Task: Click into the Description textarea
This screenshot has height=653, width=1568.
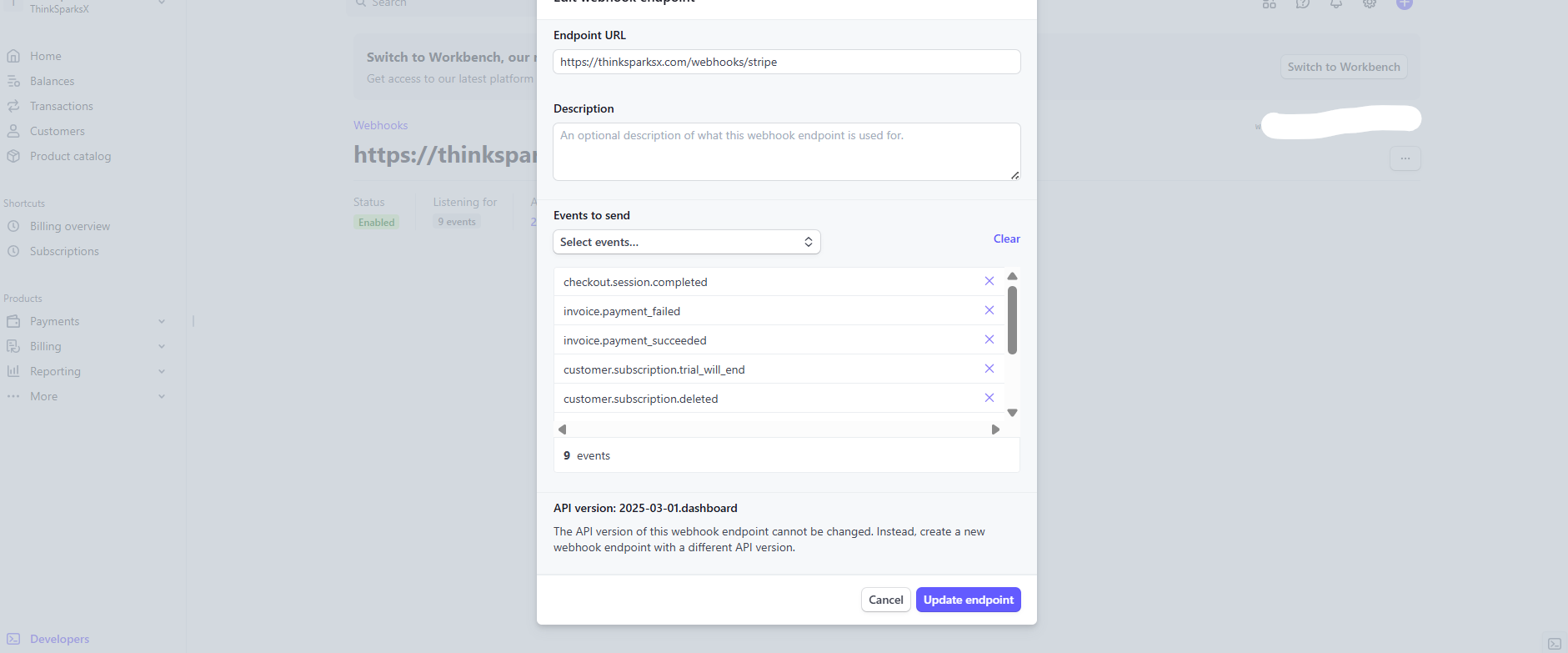Action: click(x=787, y=152)
